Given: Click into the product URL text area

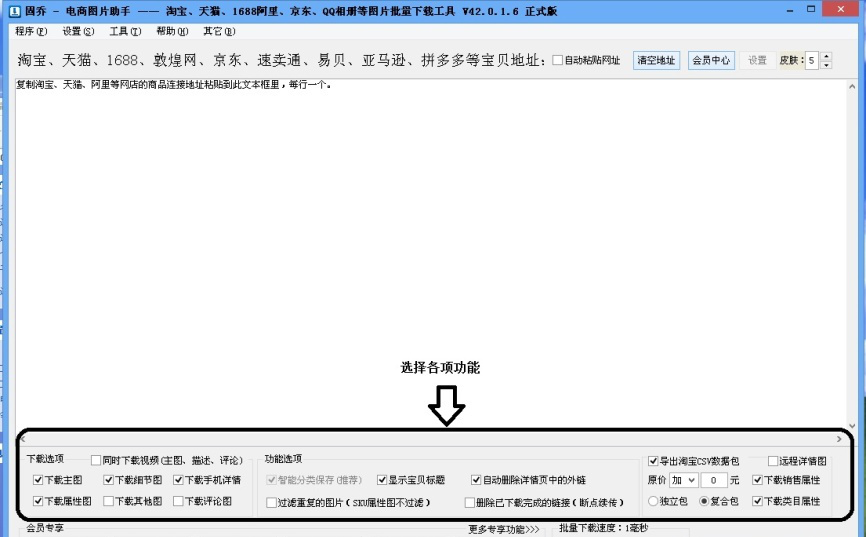Looking at the screenshot, I should [431, 254].
